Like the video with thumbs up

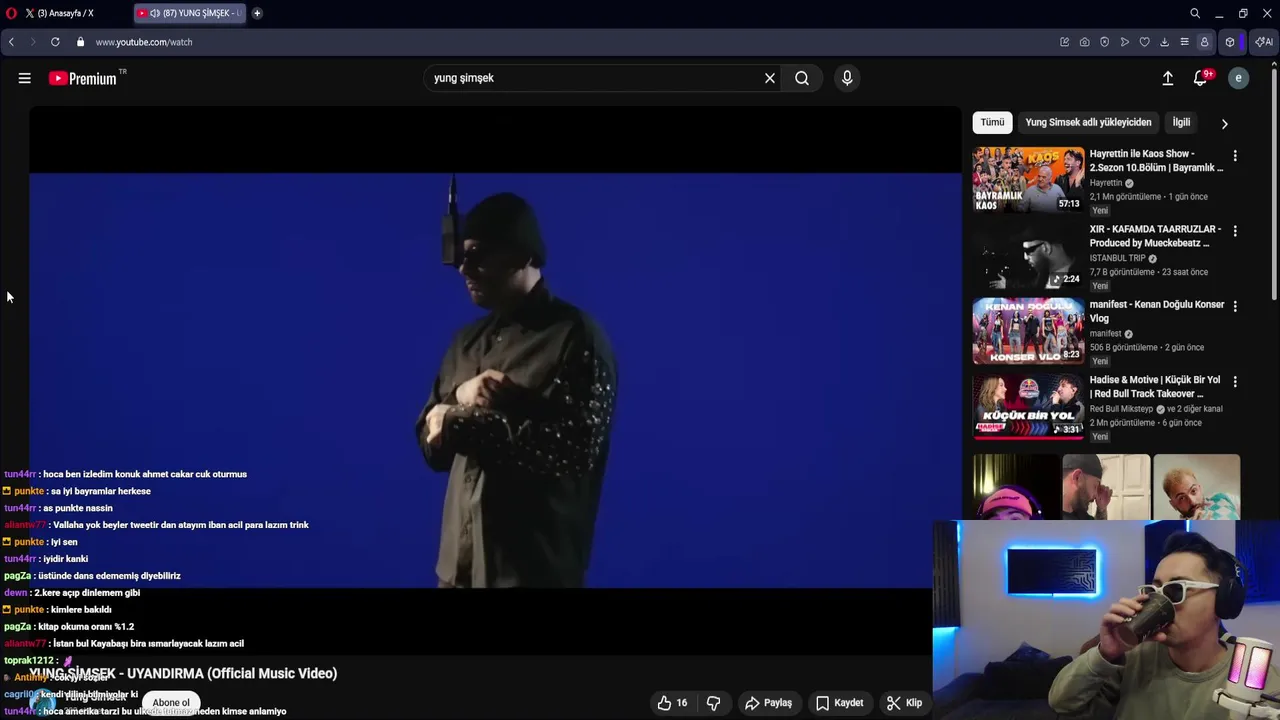coord(673,703)
